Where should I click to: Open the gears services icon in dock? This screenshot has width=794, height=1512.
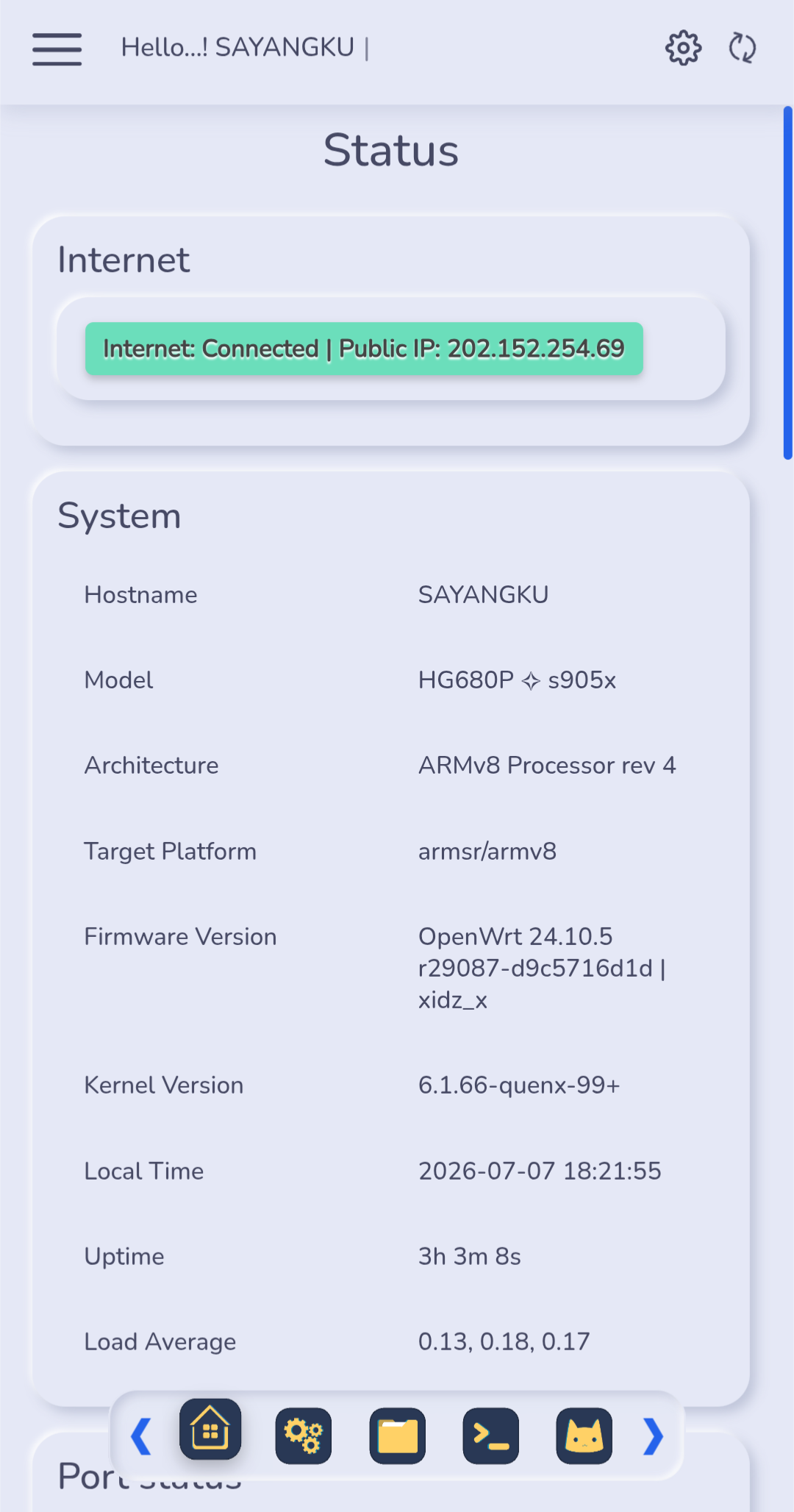[x=304, y=1436]
